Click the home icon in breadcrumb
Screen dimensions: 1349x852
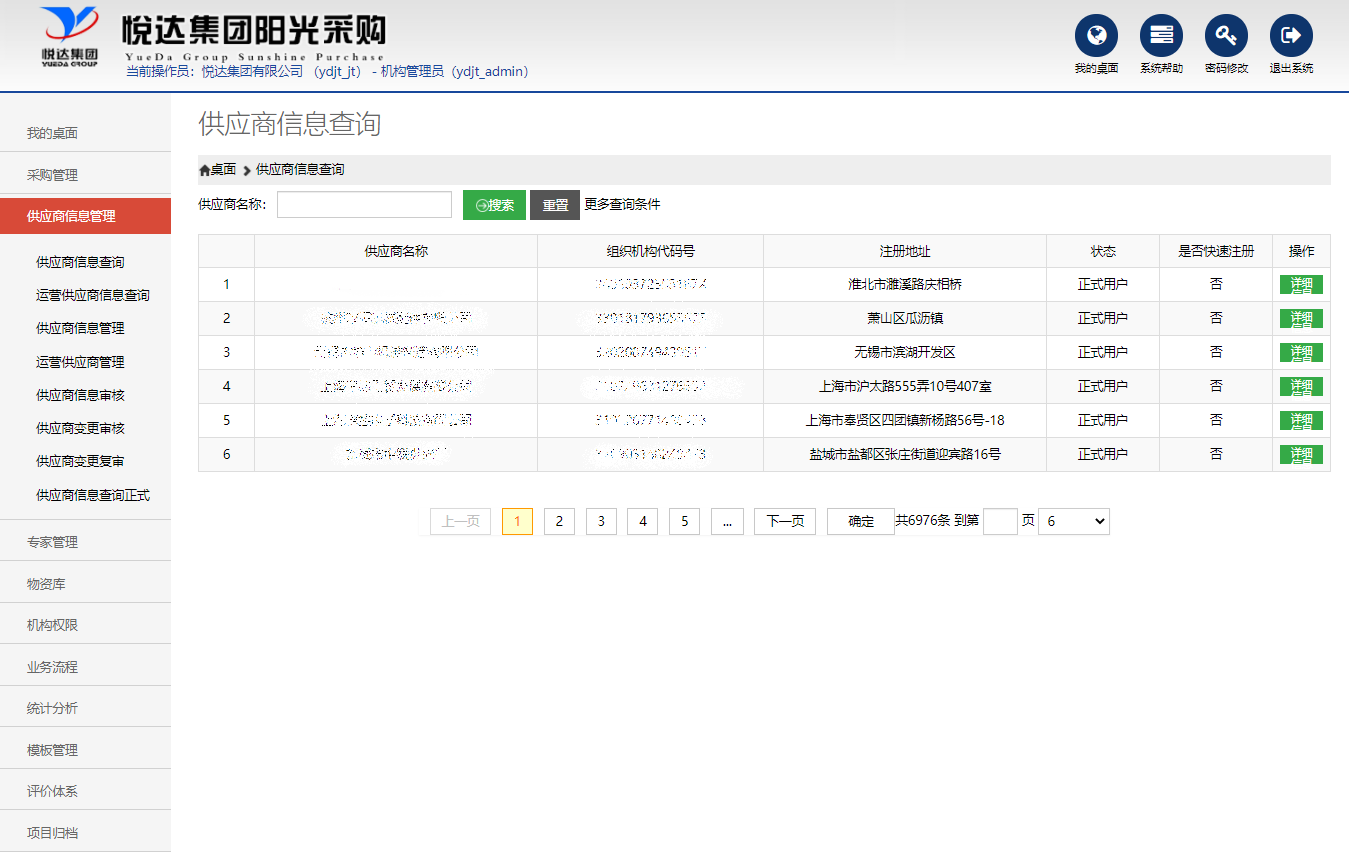(205, 170)
